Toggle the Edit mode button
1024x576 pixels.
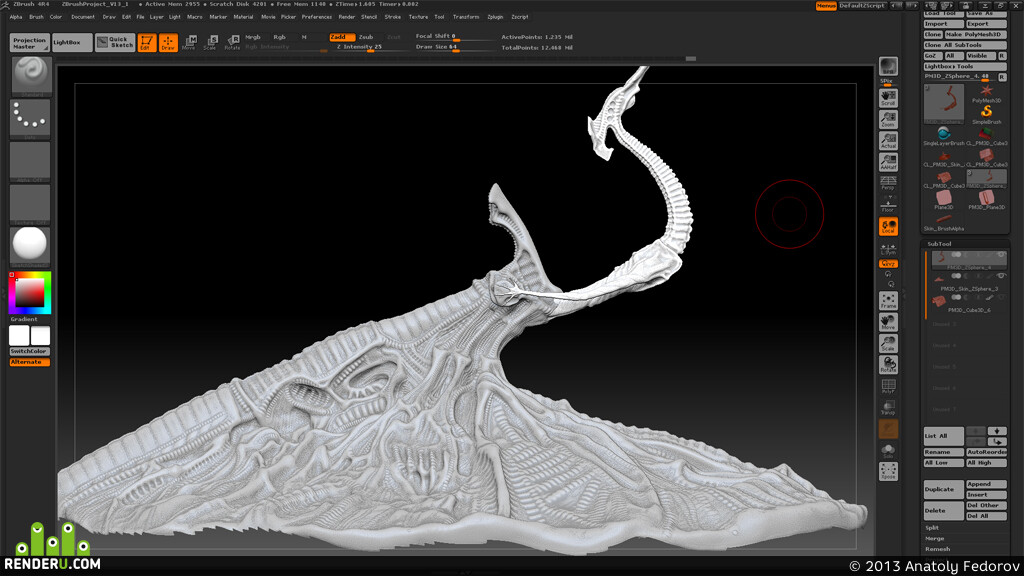coord(147,43)
